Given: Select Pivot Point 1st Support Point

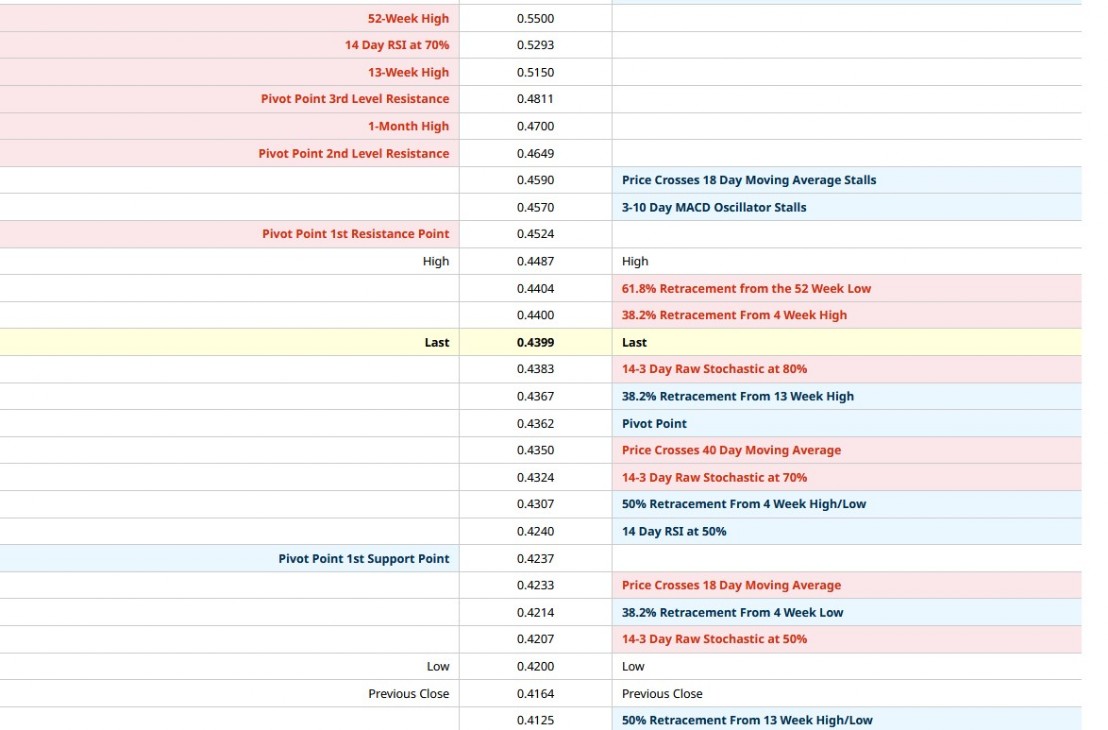Looking at the screenshot, I should [x=363, y=558].
